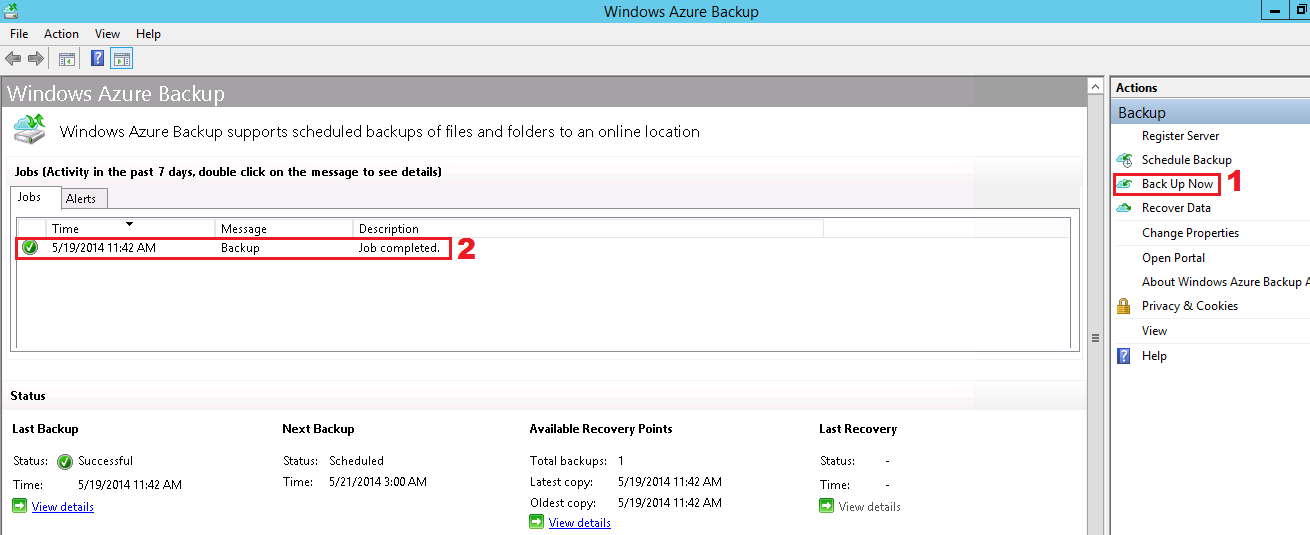Click the Forward toolbar arrow
The width and height of the screenshot is (1310, 535).
pos(36,59)
